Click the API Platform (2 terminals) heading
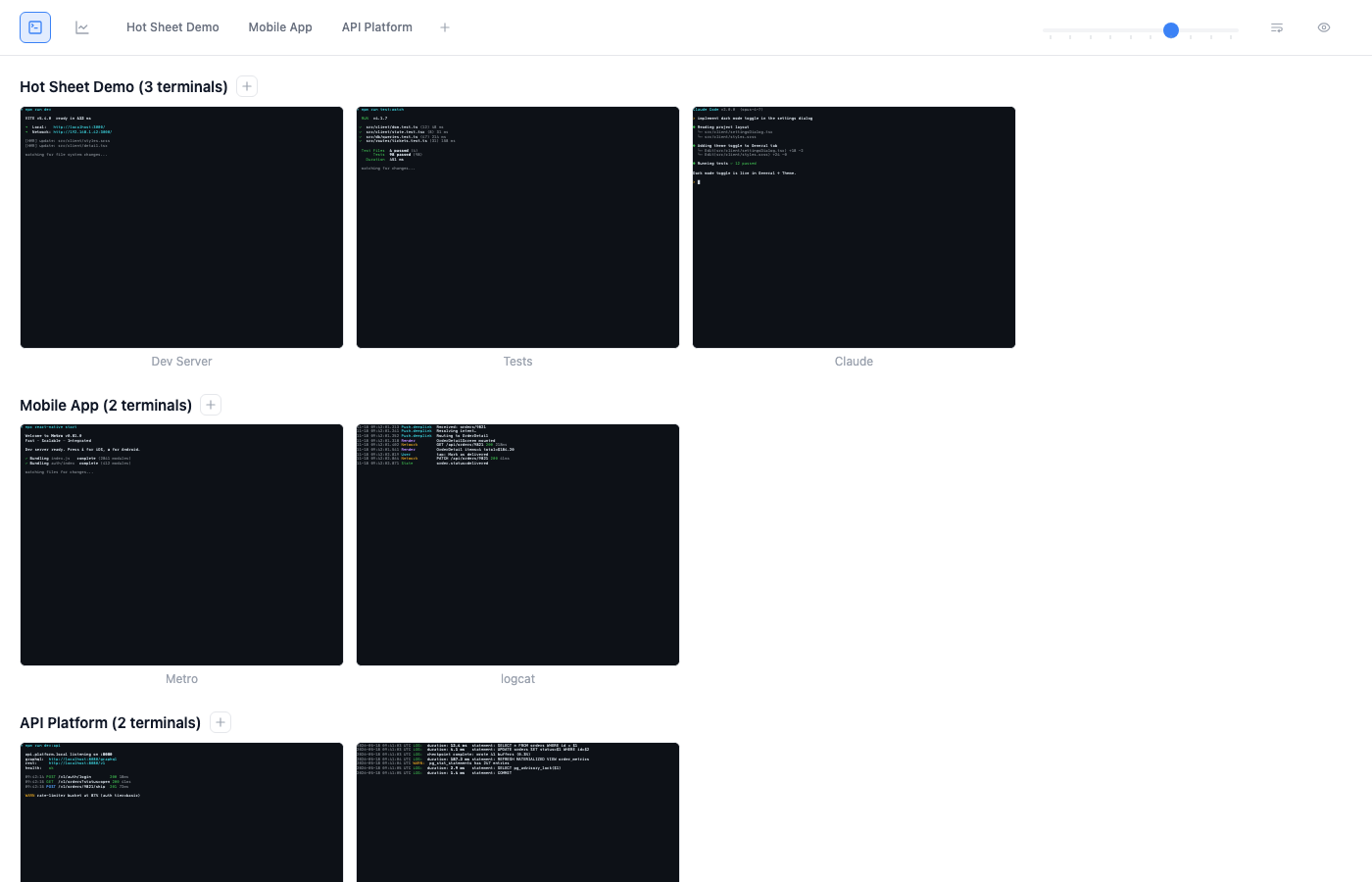 pyautogui.click(x=111, y=723)
